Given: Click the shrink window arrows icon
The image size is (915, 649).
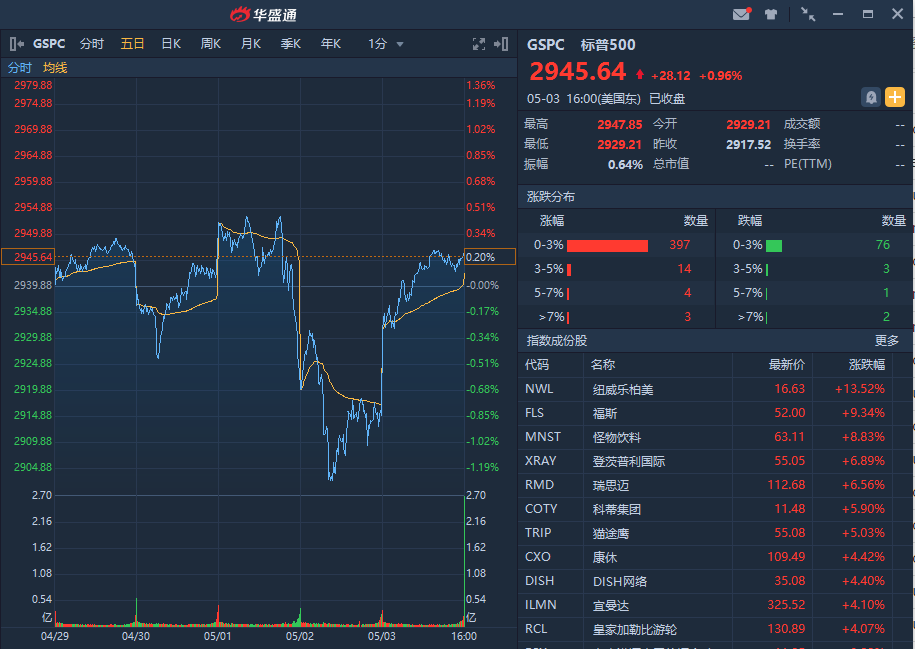Looking at the screenshot, I should click(808, 15).
